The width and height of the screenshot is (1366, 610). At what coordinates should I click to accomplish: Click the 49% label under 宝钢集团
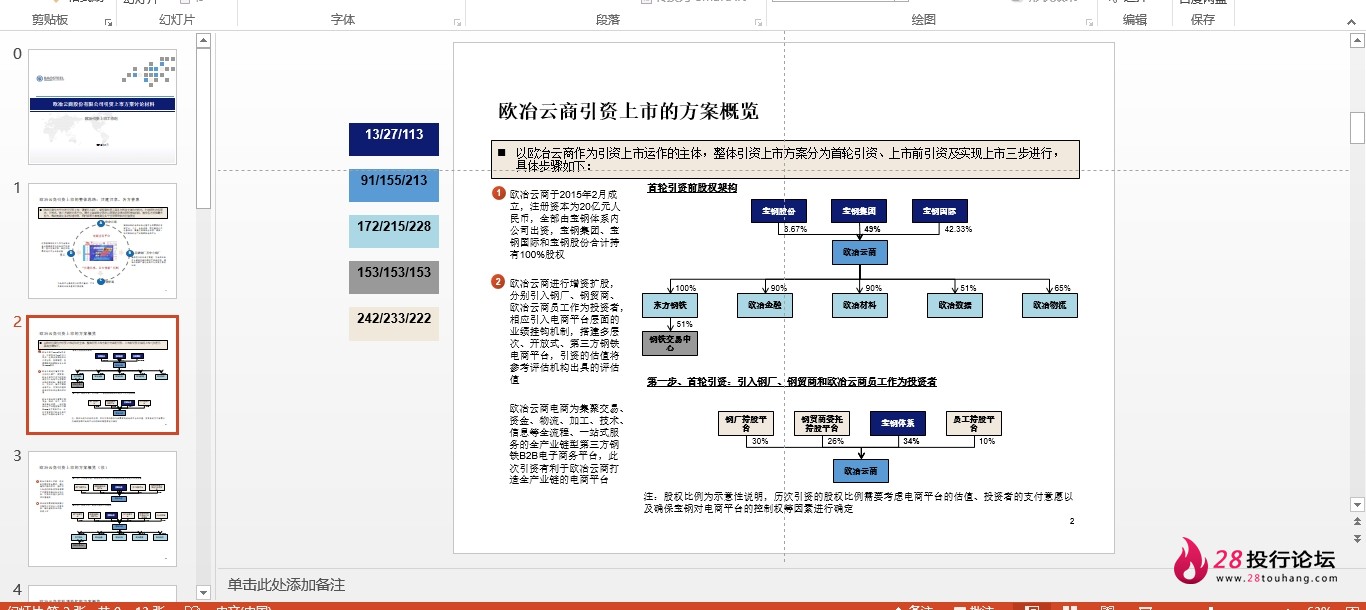click(872, 229)
